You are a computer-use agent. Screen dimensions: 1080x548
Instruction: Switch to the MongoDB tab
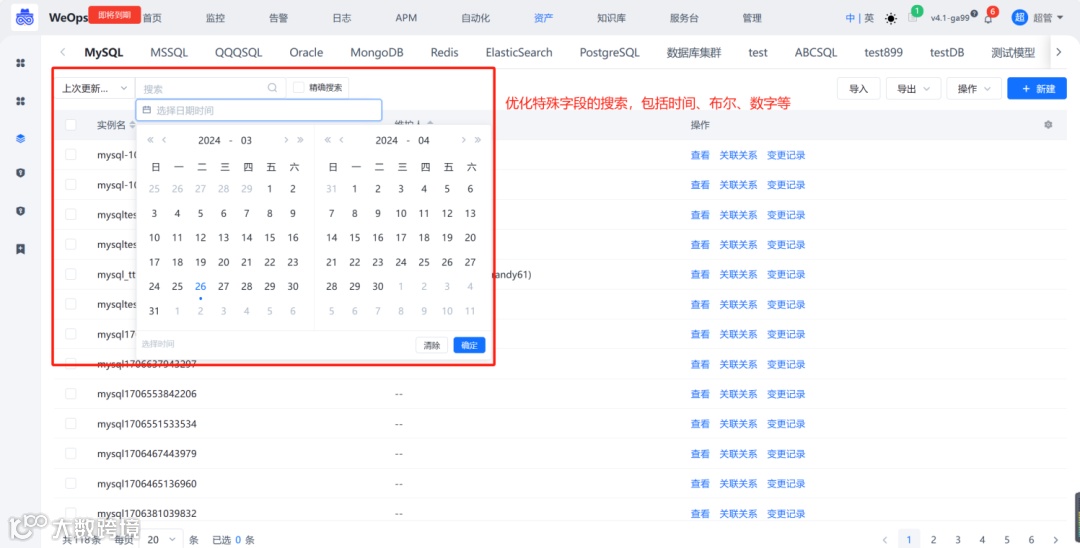coord(377,52)
